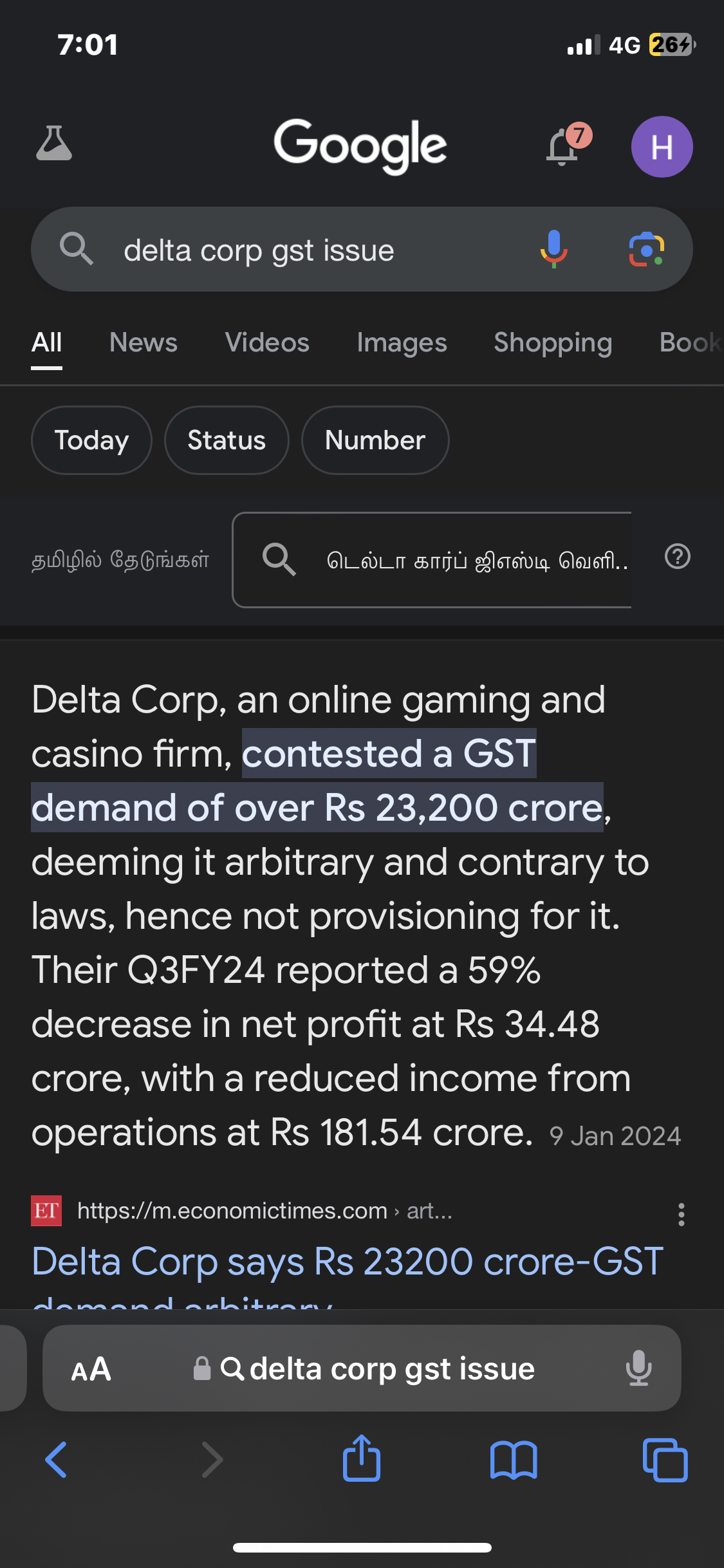Open Google Search Labs flask icon
This screenshot has height=1568, width=724.
(x=54, y=144)
